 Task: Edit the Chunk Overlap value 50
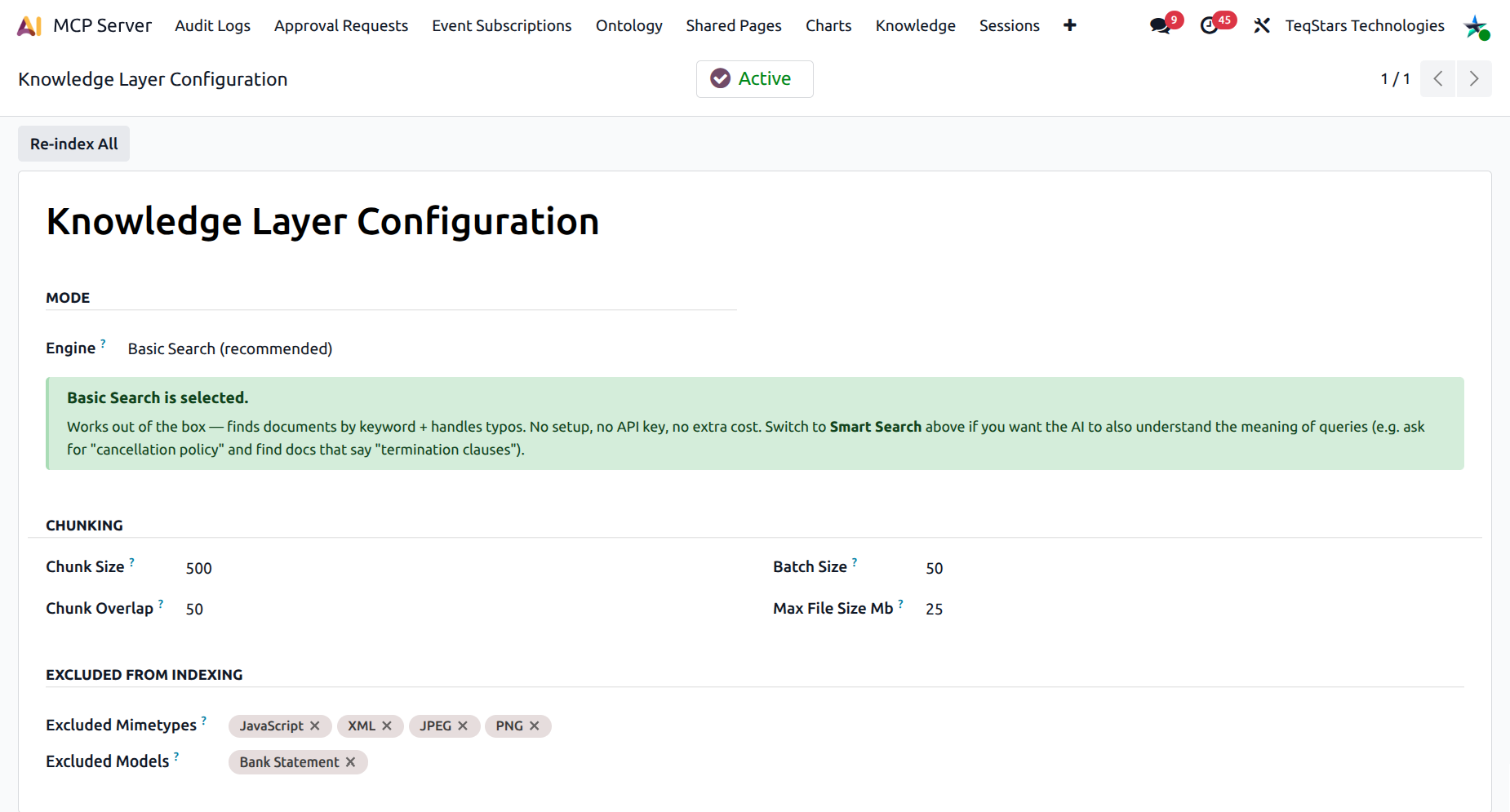194,609
